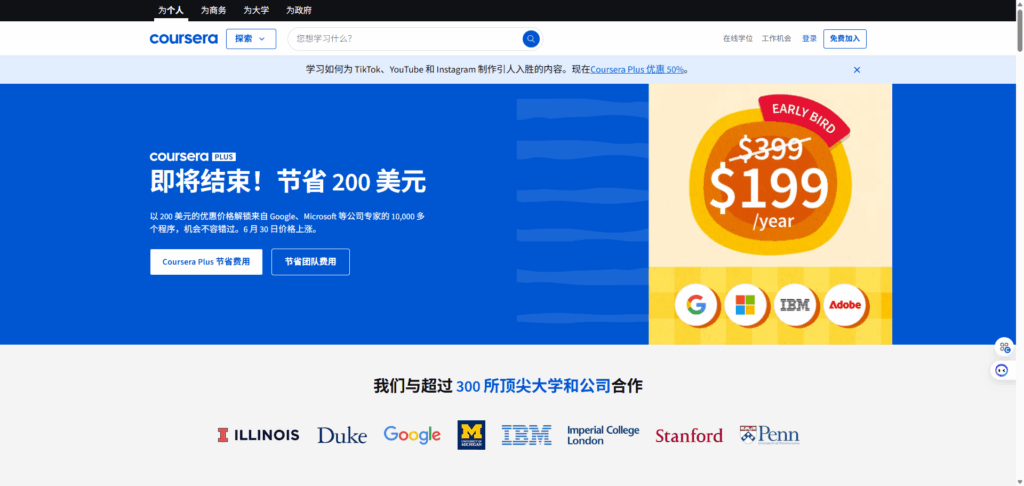Viewport: 1024px width, 486px height.
Task: Click the Coursera Plus logo in the hero
Action: (193, 157)
